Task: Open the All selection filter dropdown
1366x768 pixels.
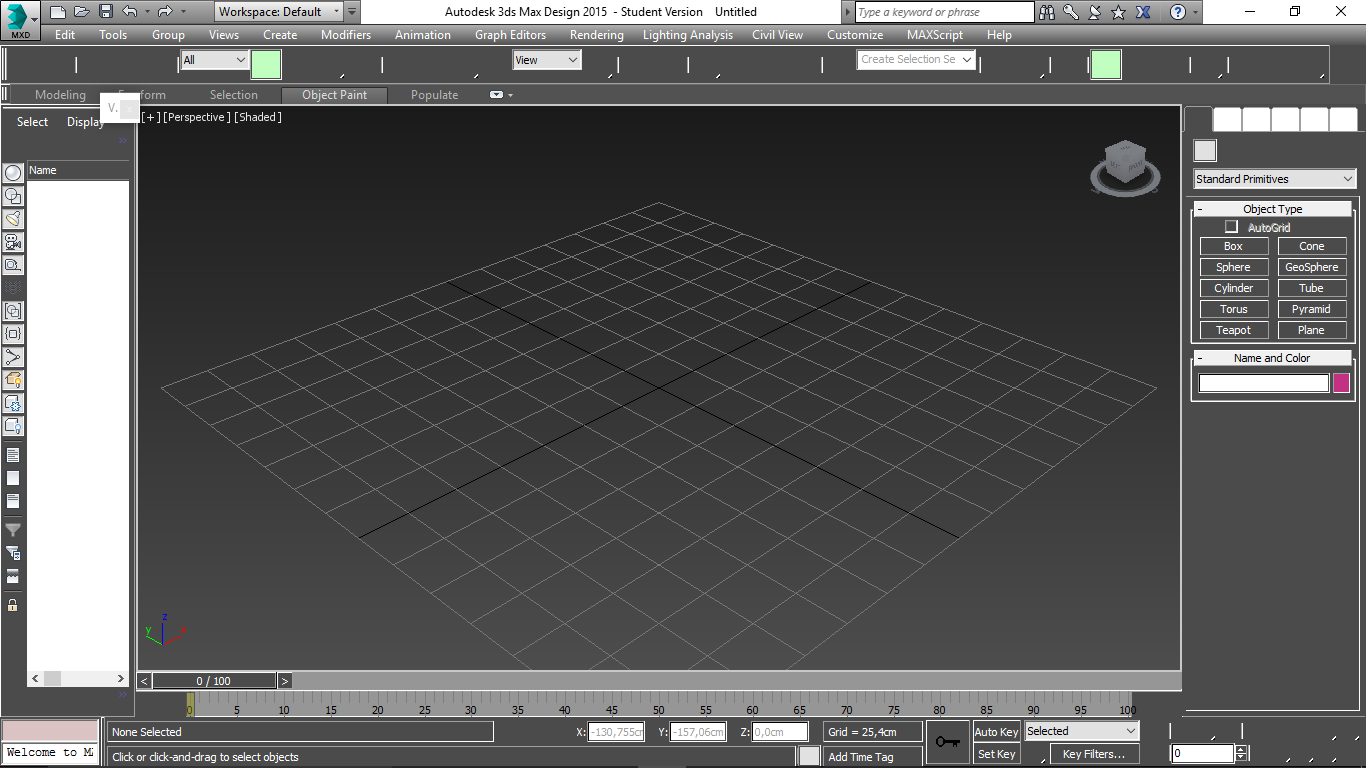Action: tap(214, 60)
